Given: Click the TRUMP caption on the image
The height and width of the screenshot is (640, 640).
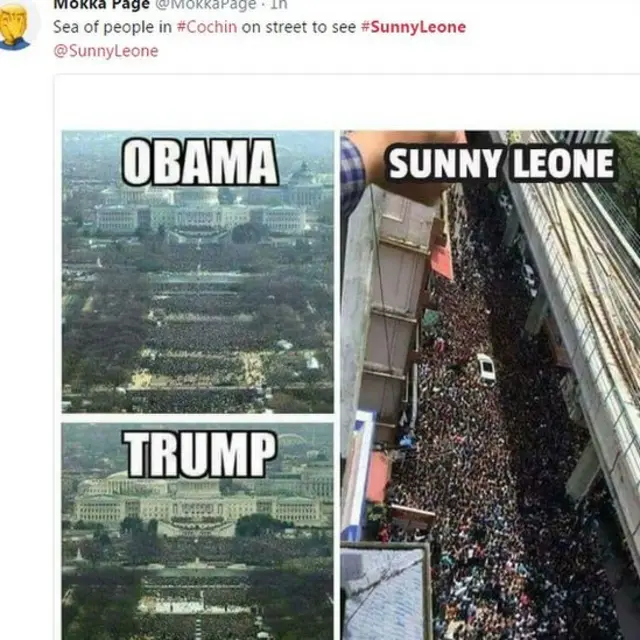Looking at the screenshot, I should coord(200,454).
